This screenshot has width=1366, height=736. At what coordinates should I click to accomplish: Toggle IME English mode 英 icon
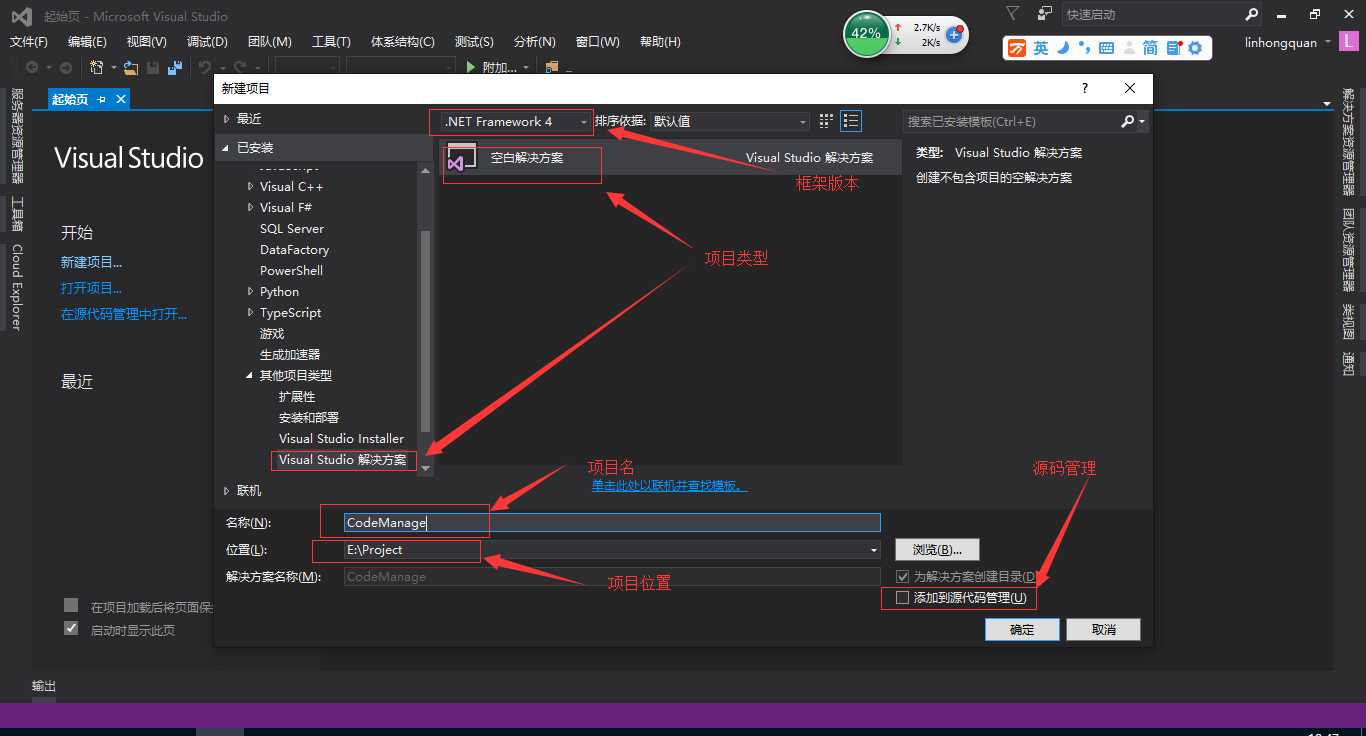[x=1041, y=48]
